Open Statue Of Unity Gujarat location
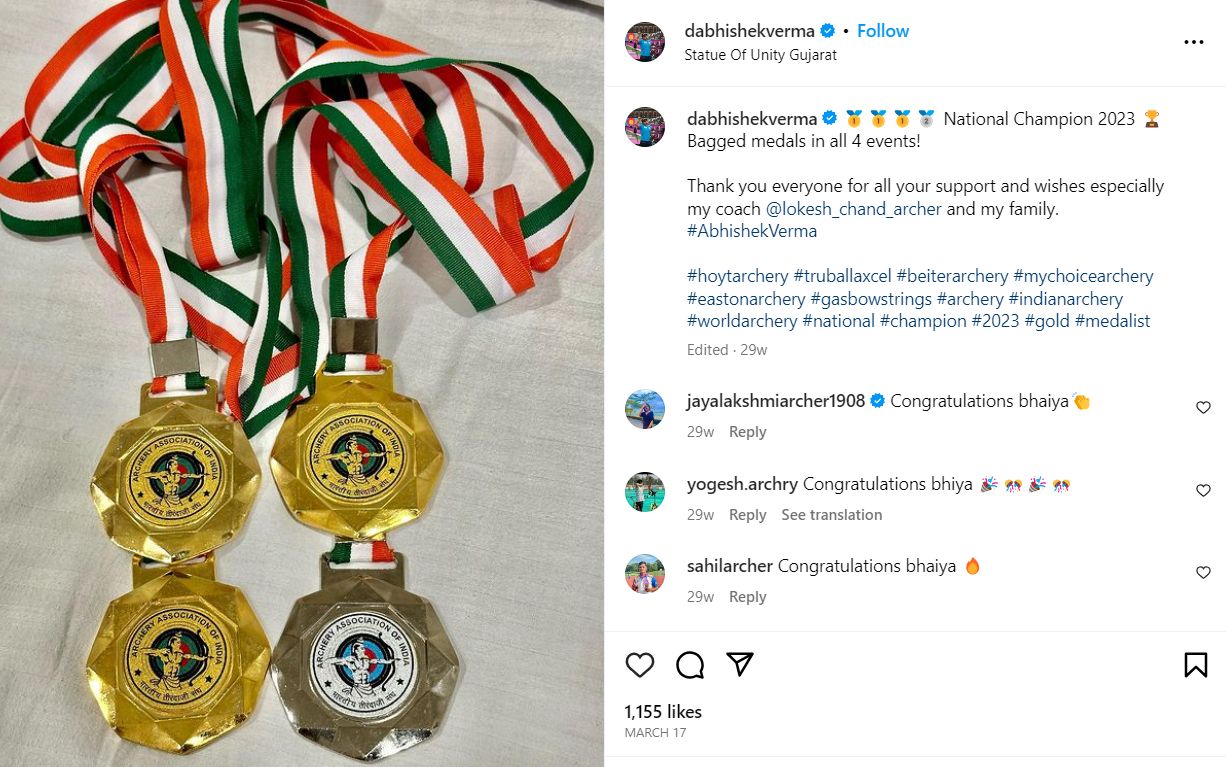Screen dimensions: 1226x767 760,55
